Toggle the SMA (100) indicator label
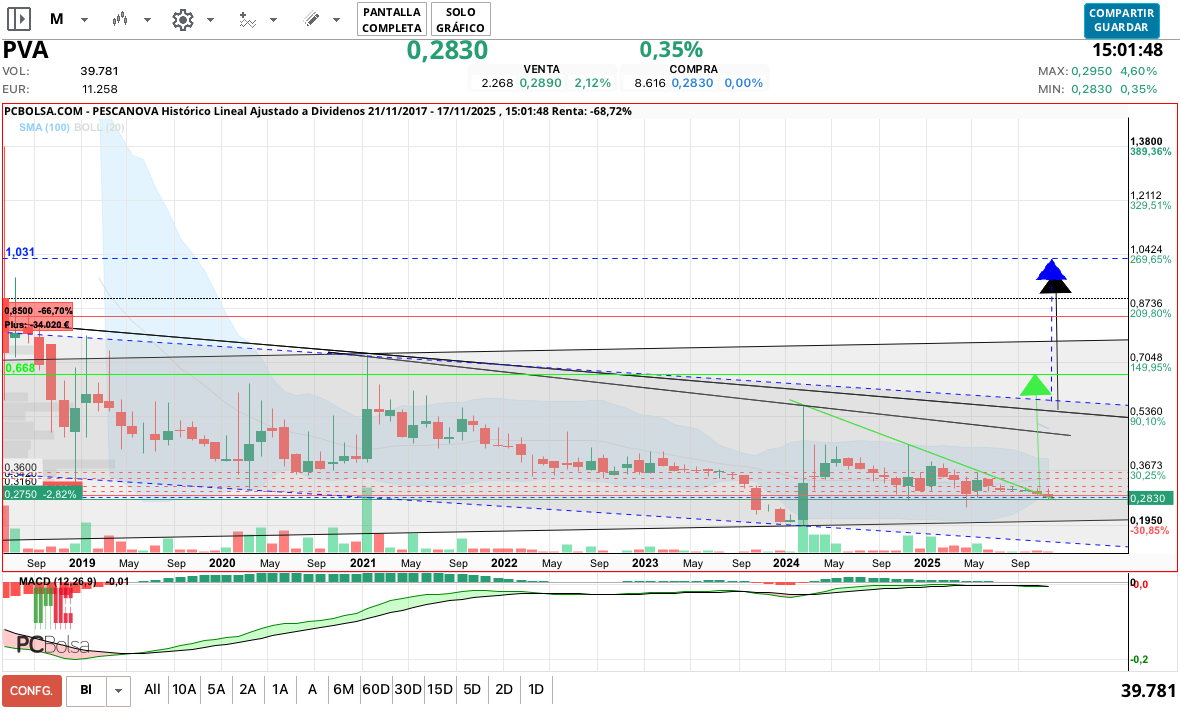The height and width of the screenshot is (713, 1180). (46, 128)
